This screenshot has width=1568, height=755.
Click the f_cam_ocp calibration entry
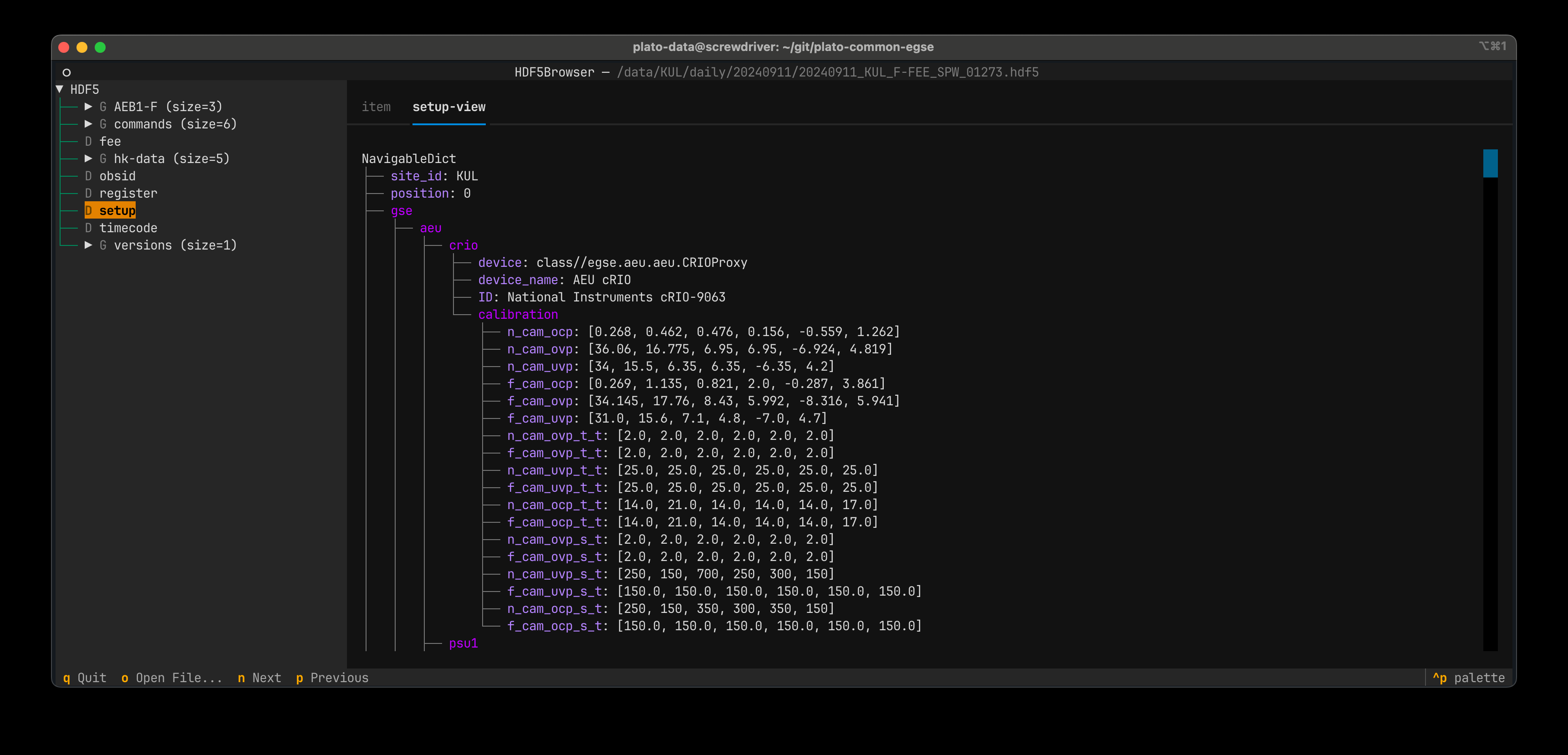(x=696, y=384)
